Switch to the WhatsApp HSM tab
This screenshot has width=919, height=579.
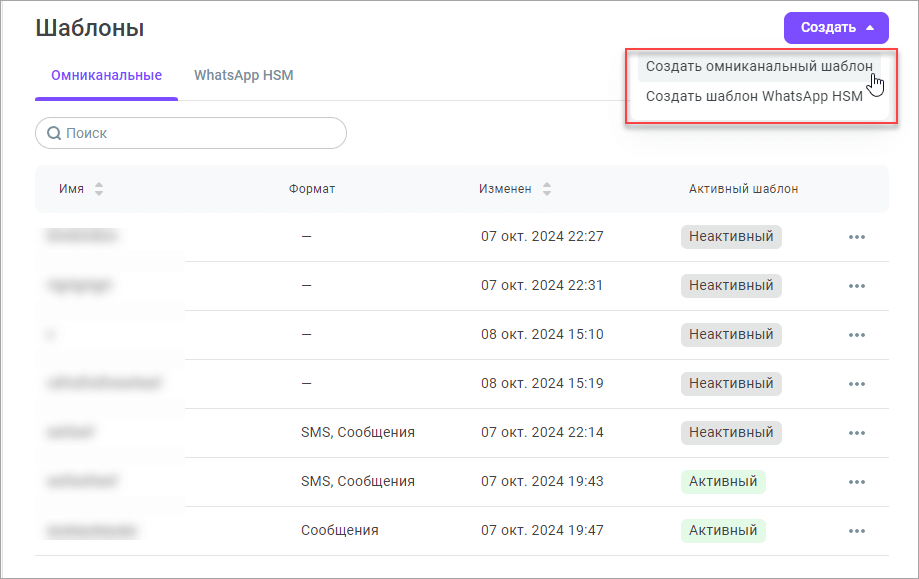click(x=244, y=76)
